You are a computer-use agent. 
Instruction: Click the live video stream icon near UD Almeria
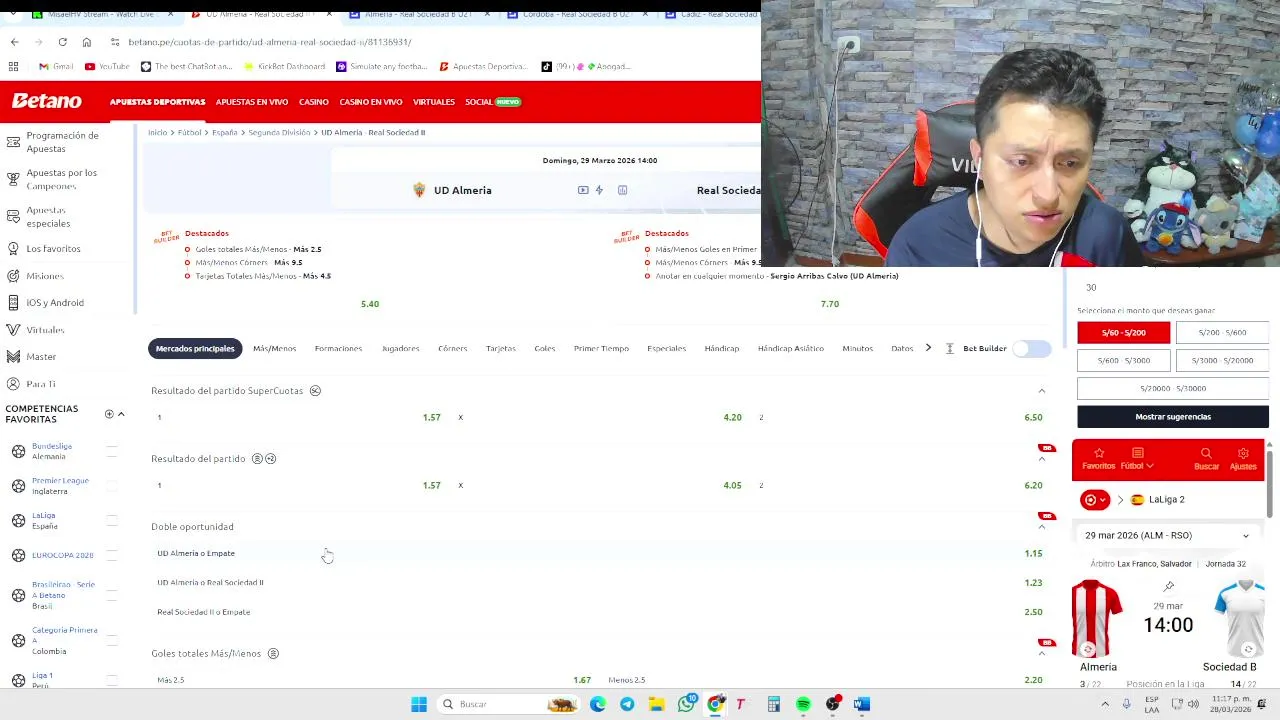click(583, 190)
